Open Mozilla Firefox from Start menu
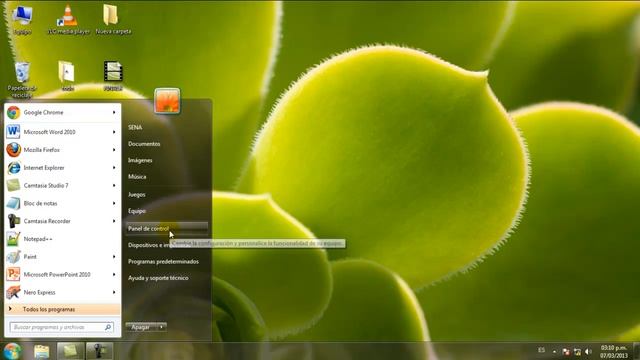 point(62,150)
